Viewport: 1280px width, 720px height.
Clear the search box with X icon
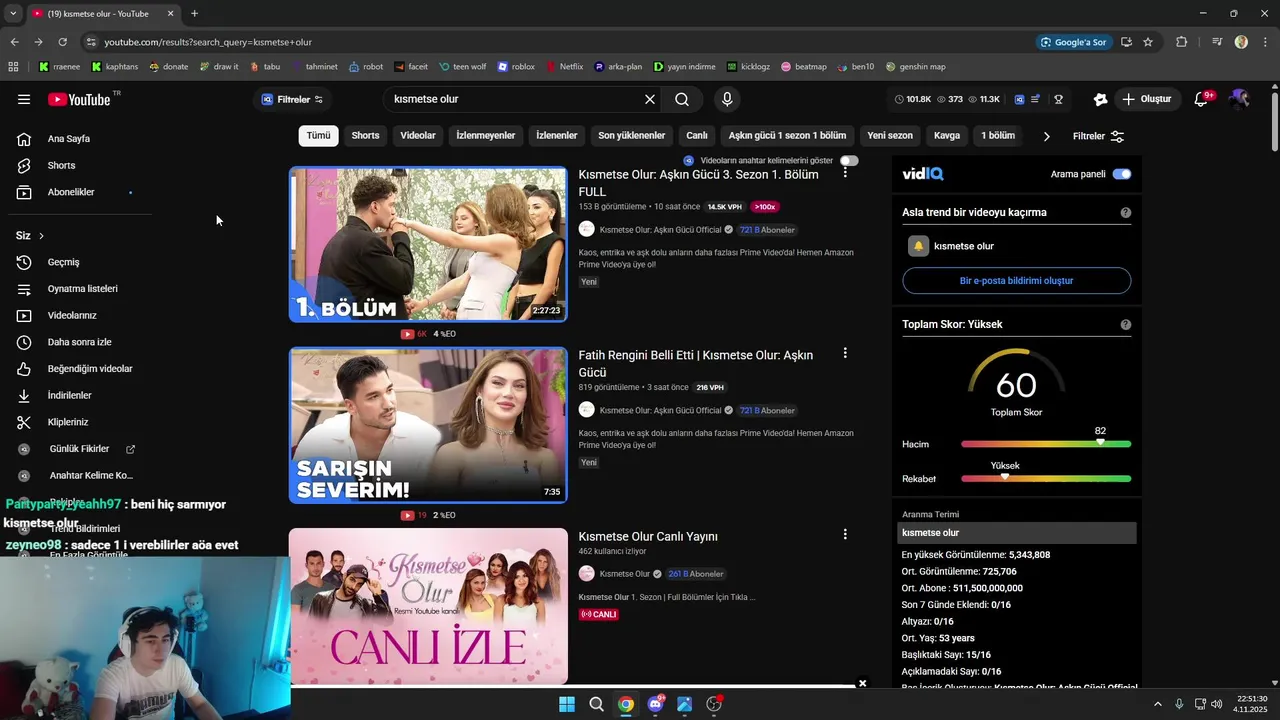pyautogui.click(x=650, y=99)
